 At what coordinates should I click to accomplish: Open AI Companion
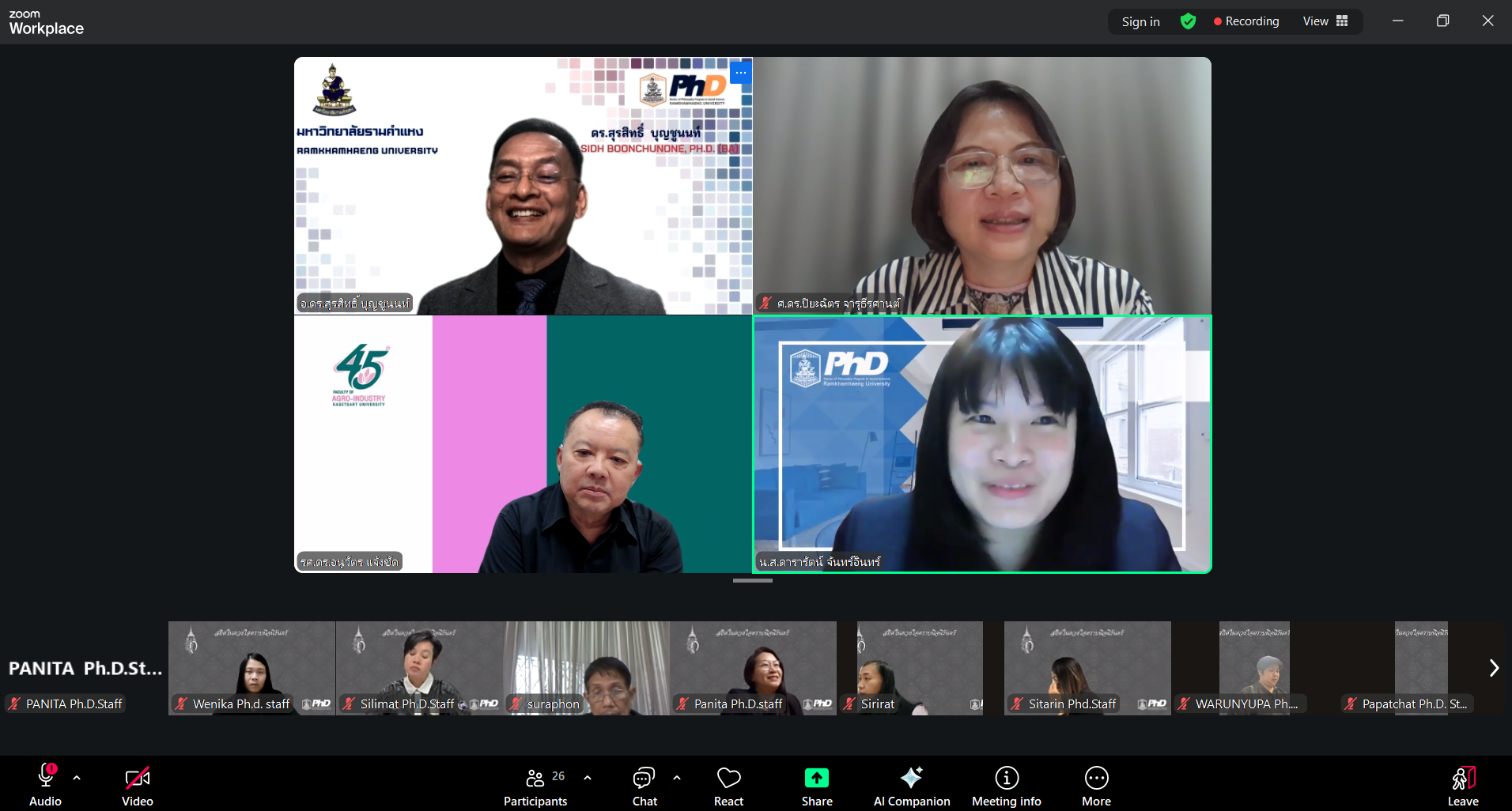pos(911,783)
